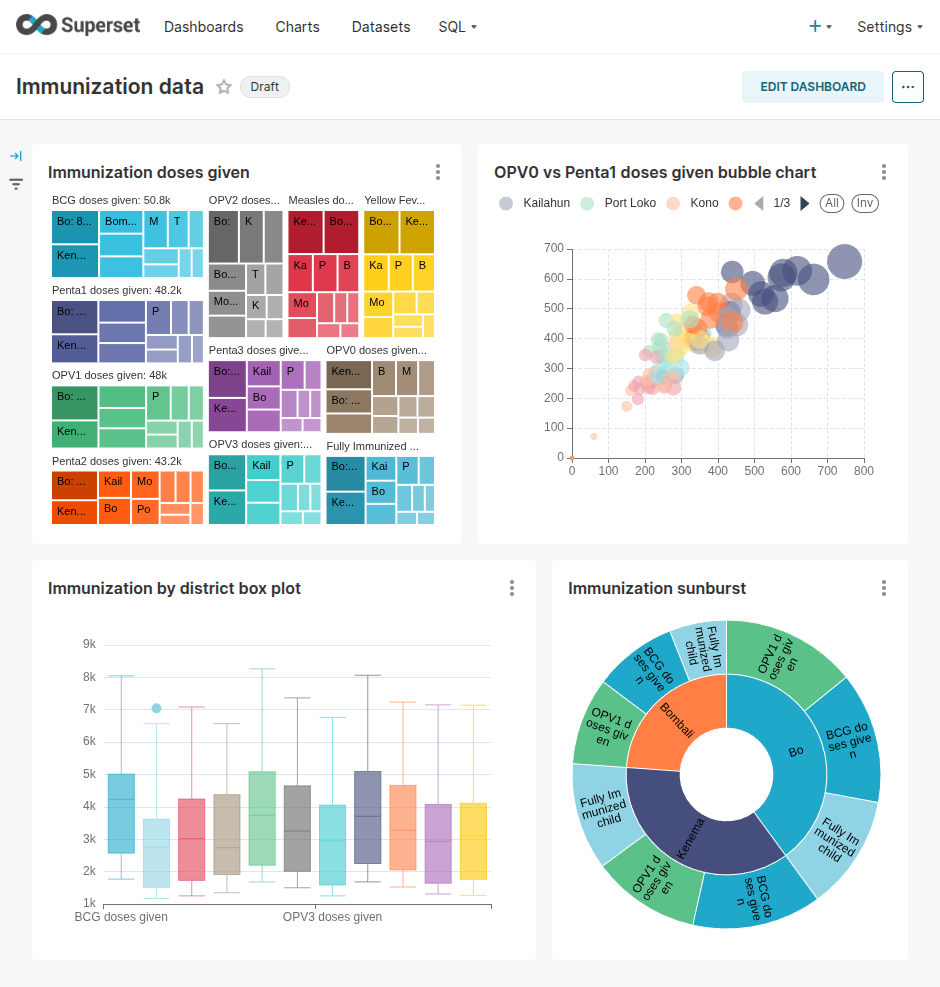Open options menu on Immunization sunburst

coord(883,588)
